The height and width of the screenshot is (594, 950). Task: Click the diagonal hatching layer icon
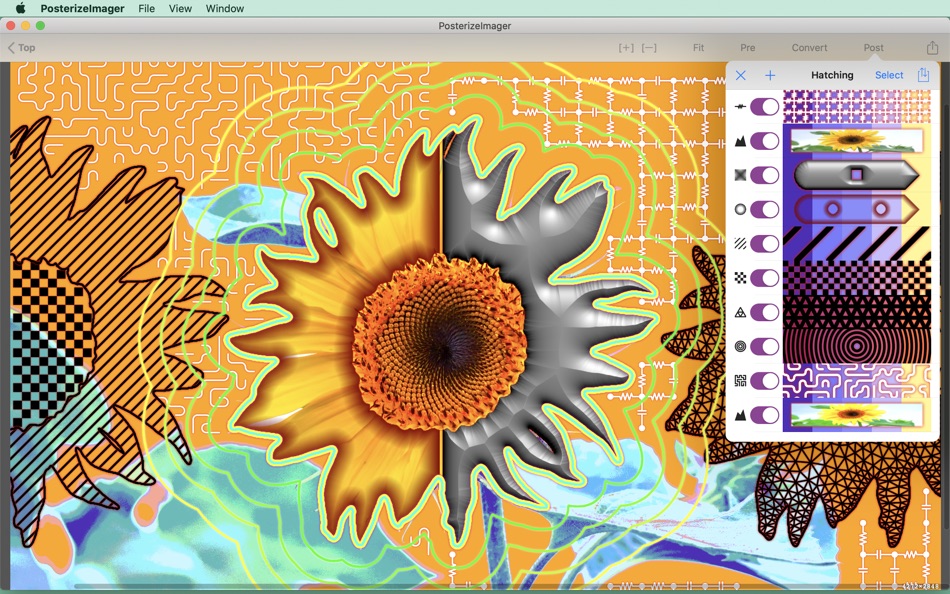740,244
